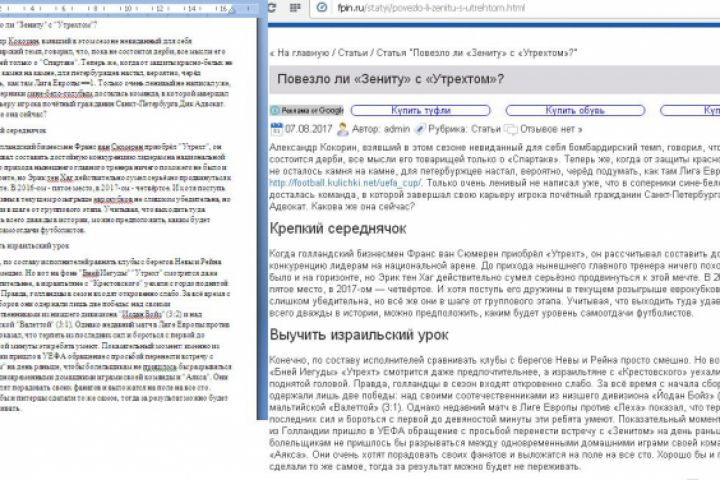Open the 'Статьи' rubric link next to 'Рубрика'
Viewport: 720px width, 480px height.
click(486, 129)
